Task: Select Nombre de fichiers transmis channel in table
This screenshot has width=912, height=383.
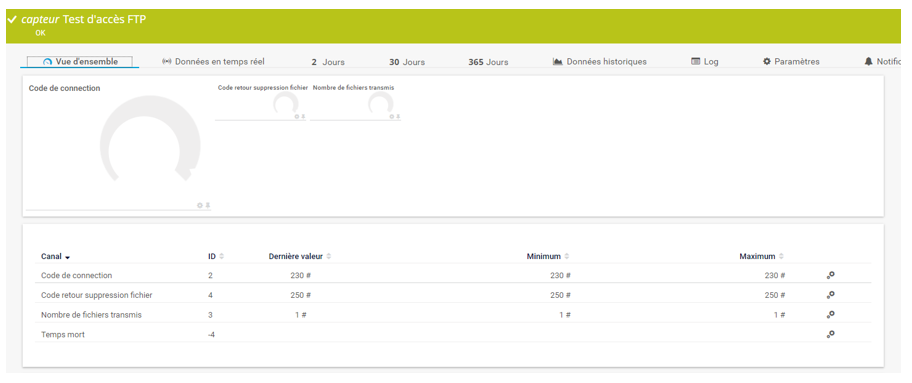Action: tap(91, 315)
